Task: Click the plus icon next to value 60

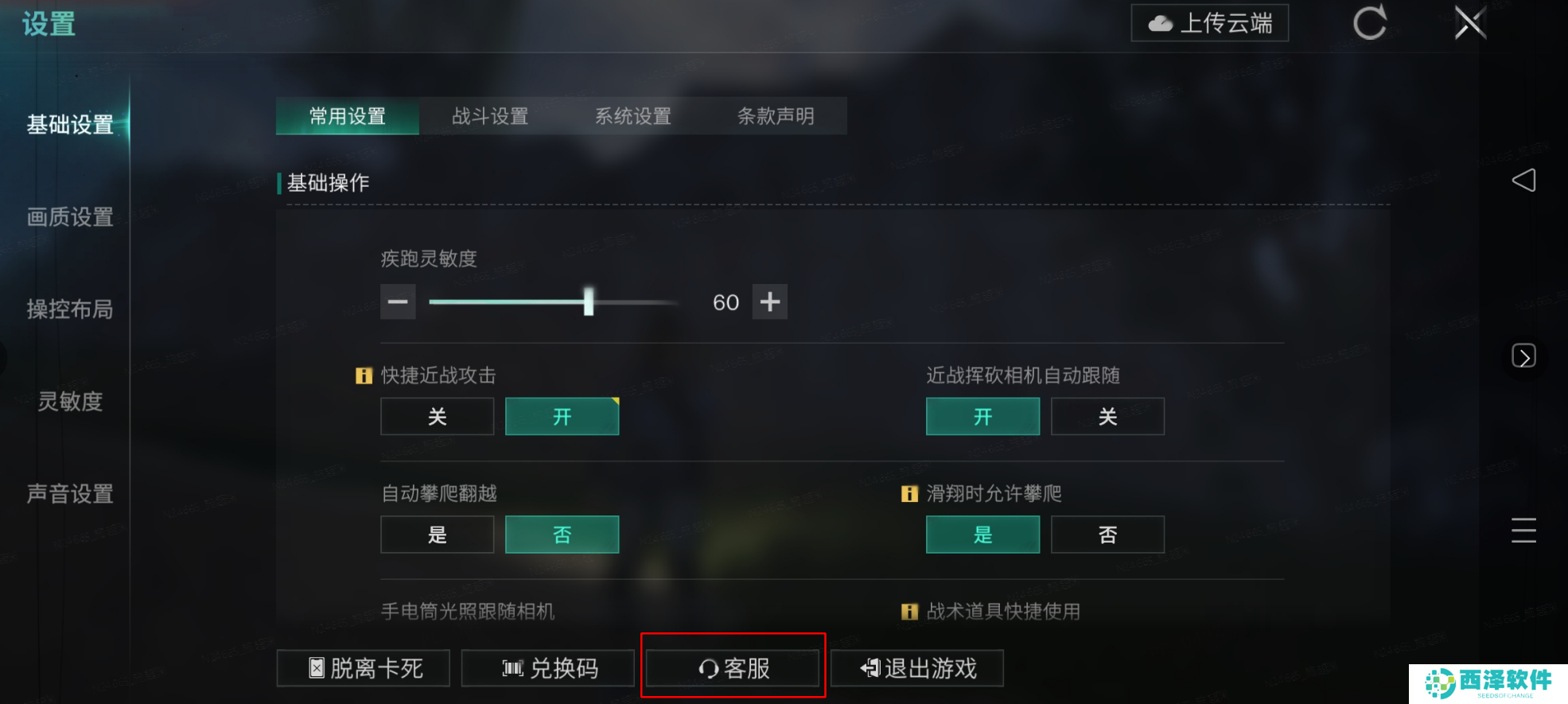Action: pyautogui.click(x=770, y=302)
